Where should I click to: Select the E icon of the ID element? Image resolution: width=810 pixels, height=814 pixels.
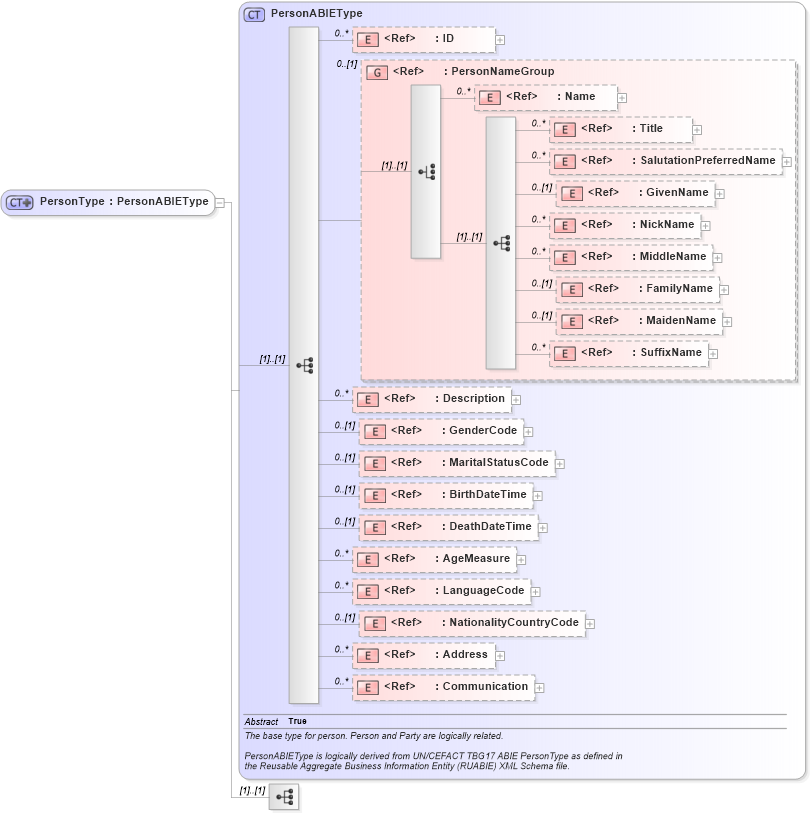tap(368, 39)
